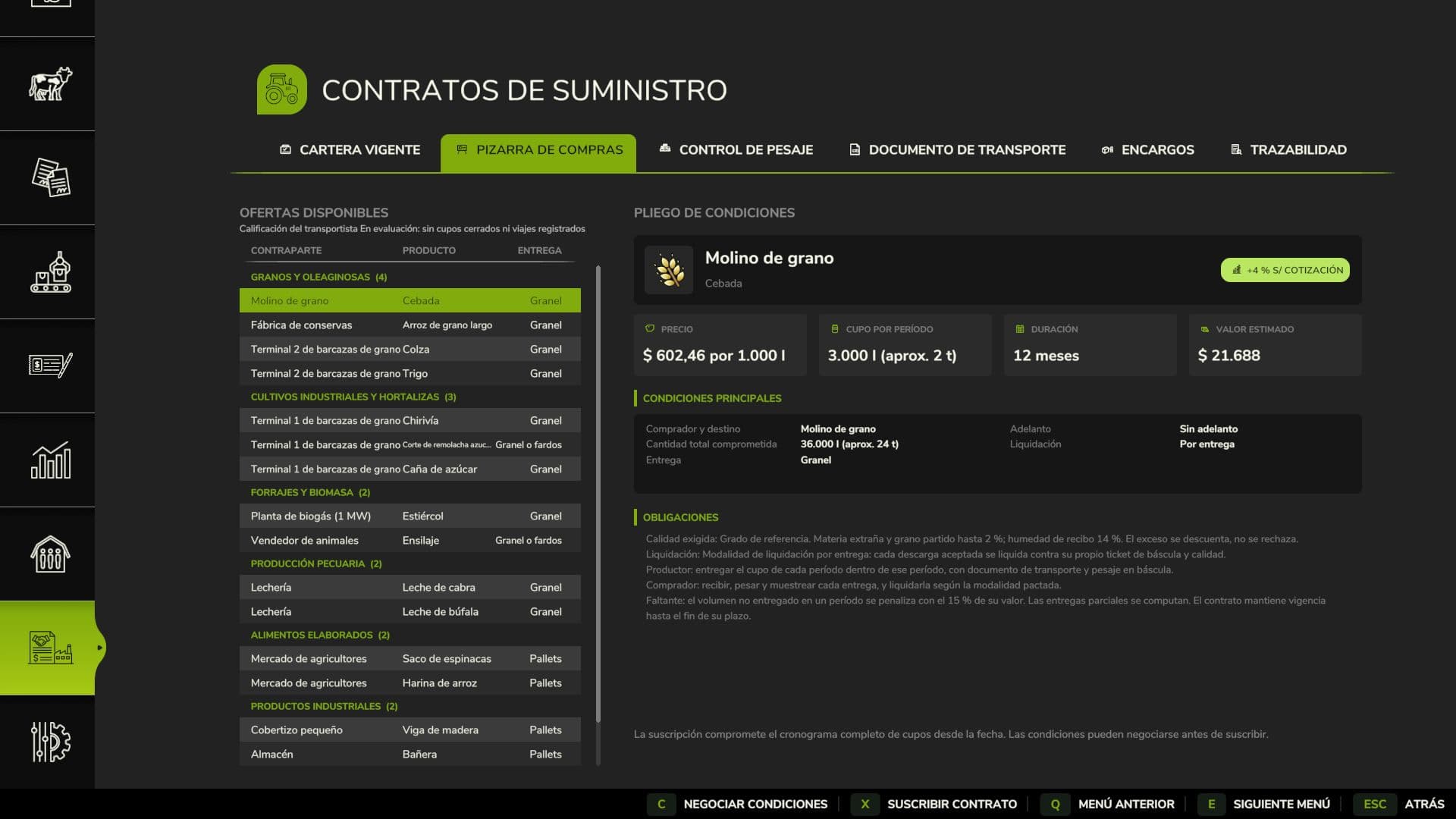Select the Fábrica de conservas rice offer
This screenshot has width=1456, height=819.
(410, 325)
